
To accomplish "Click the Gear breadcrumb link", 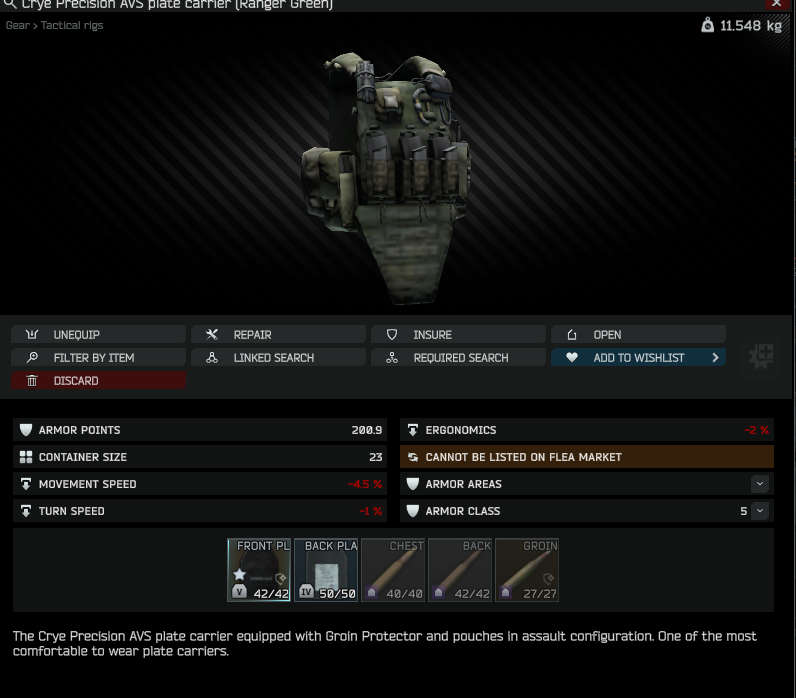I will pos(18,25).
